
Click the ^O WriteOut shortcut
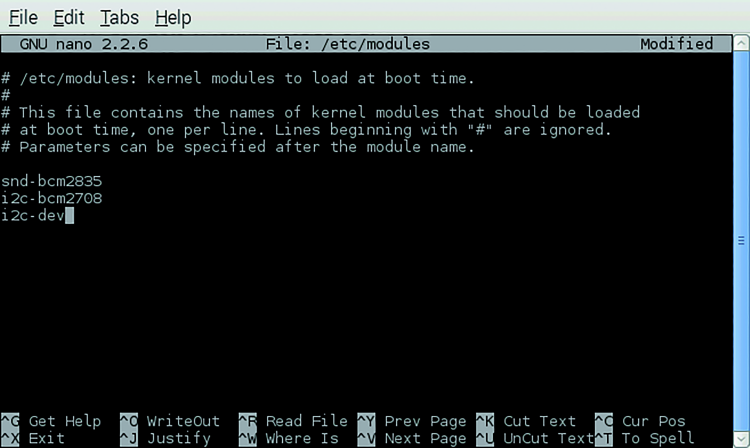point(170,421)
